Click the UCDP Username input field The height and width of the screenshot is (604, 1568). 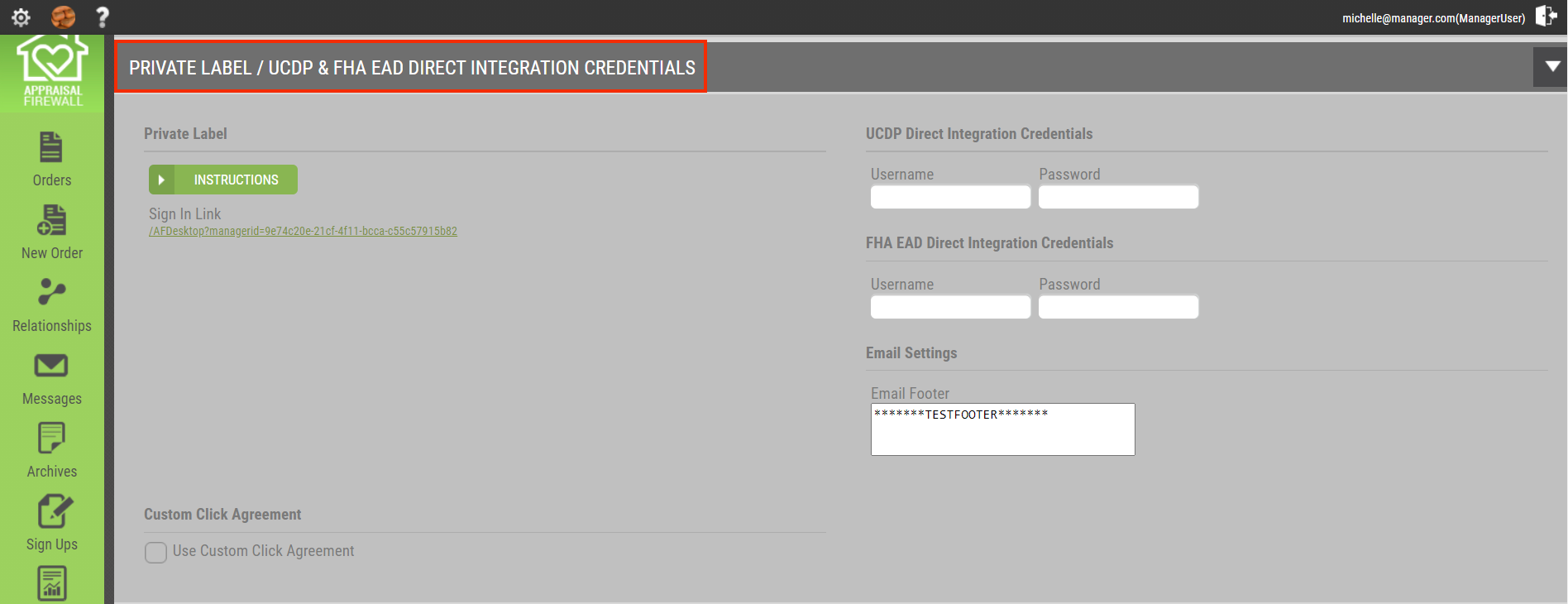pyautogui.click(x=950, y=197)
